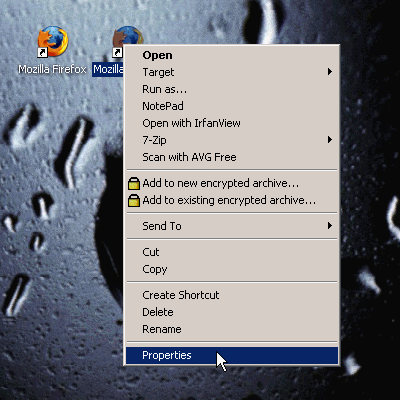Select the Mozilla Firefox desktop shortcut icon

[52, 41]
